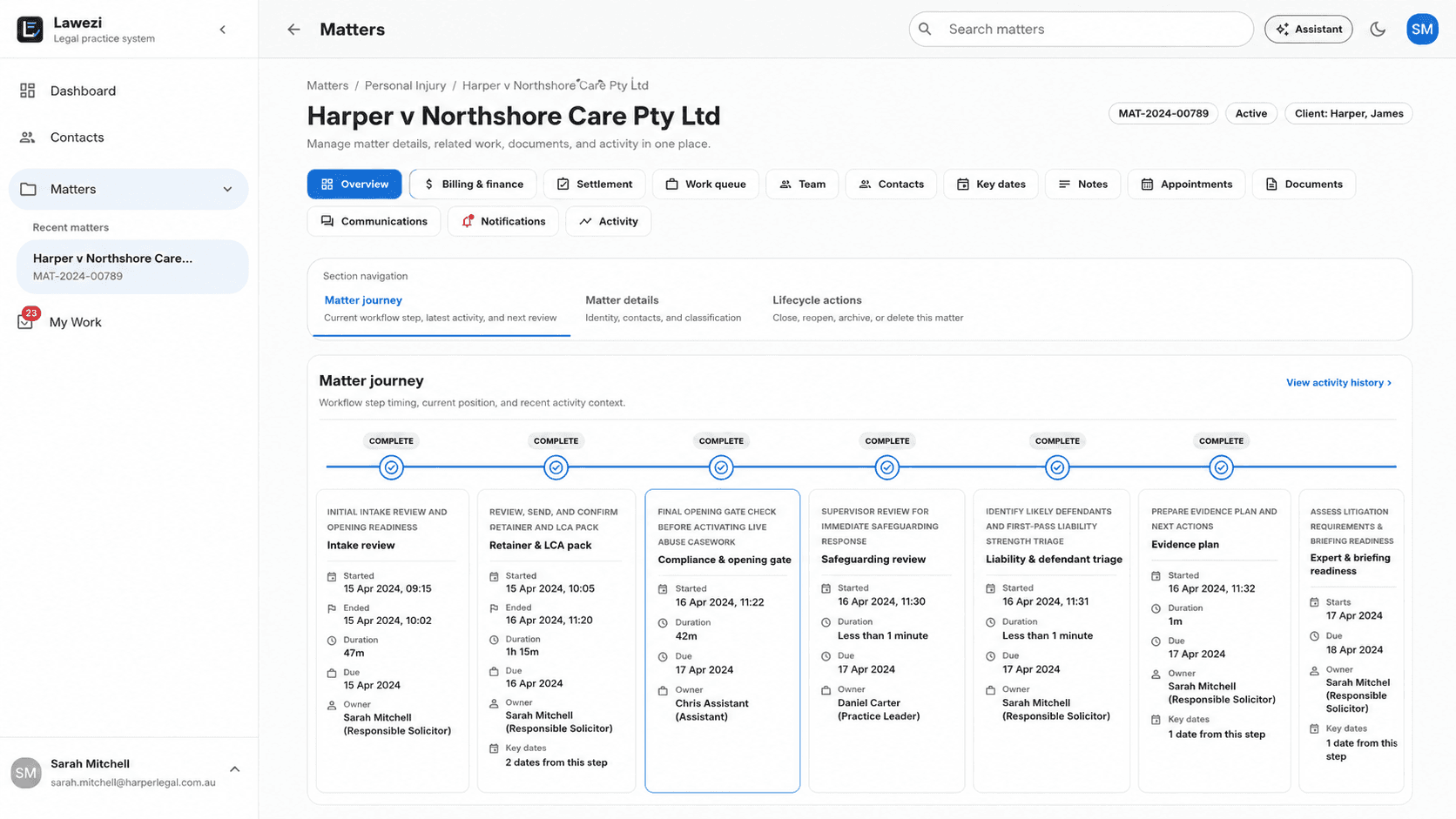Image resolution: width=1456 pixels, height=819 pixels.
Task: Click Compliance & opening gate timeline checkmark
Action: pyautogui.click(x=721, y=467)
